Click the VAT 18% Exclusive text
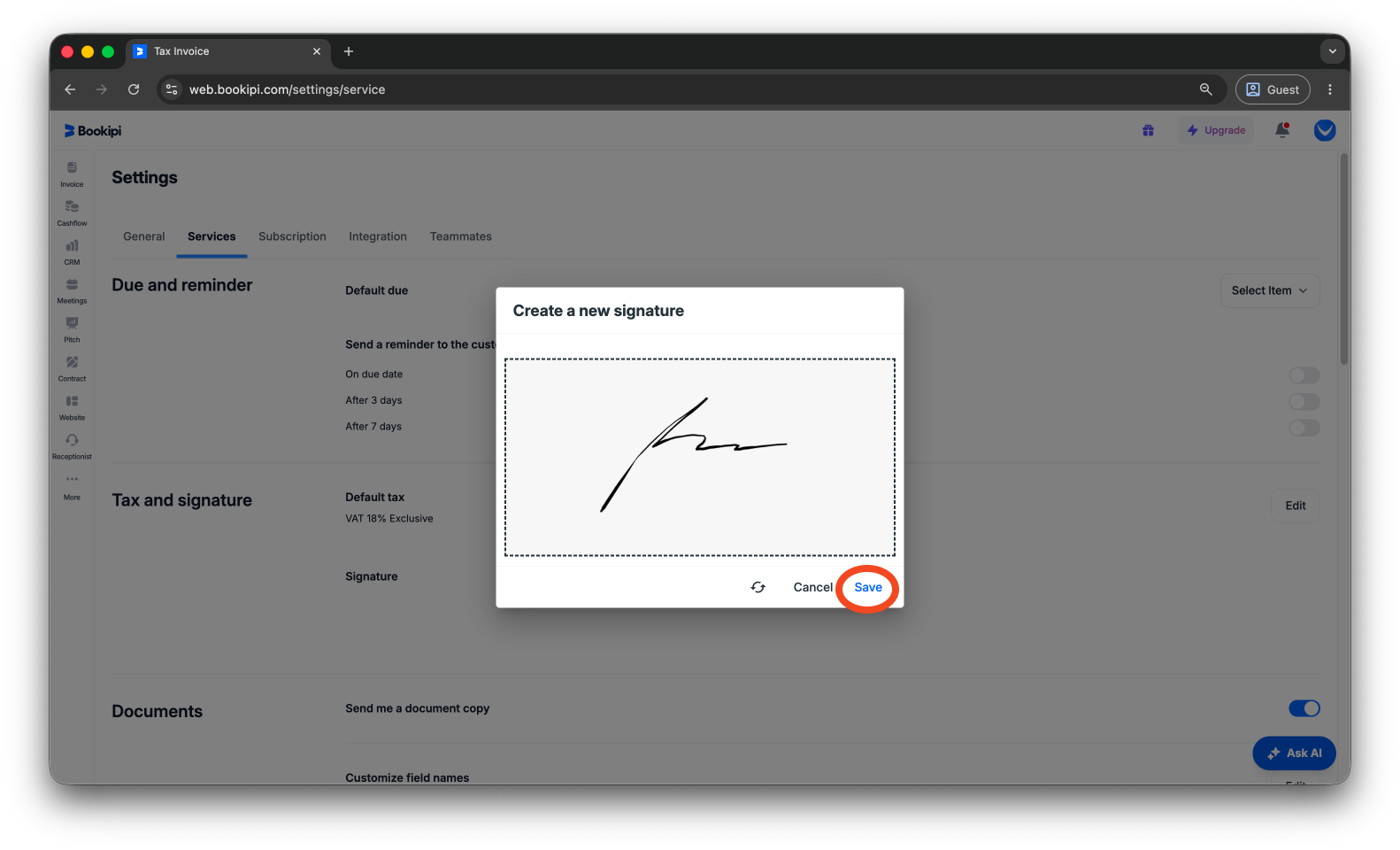 point(389,519)
